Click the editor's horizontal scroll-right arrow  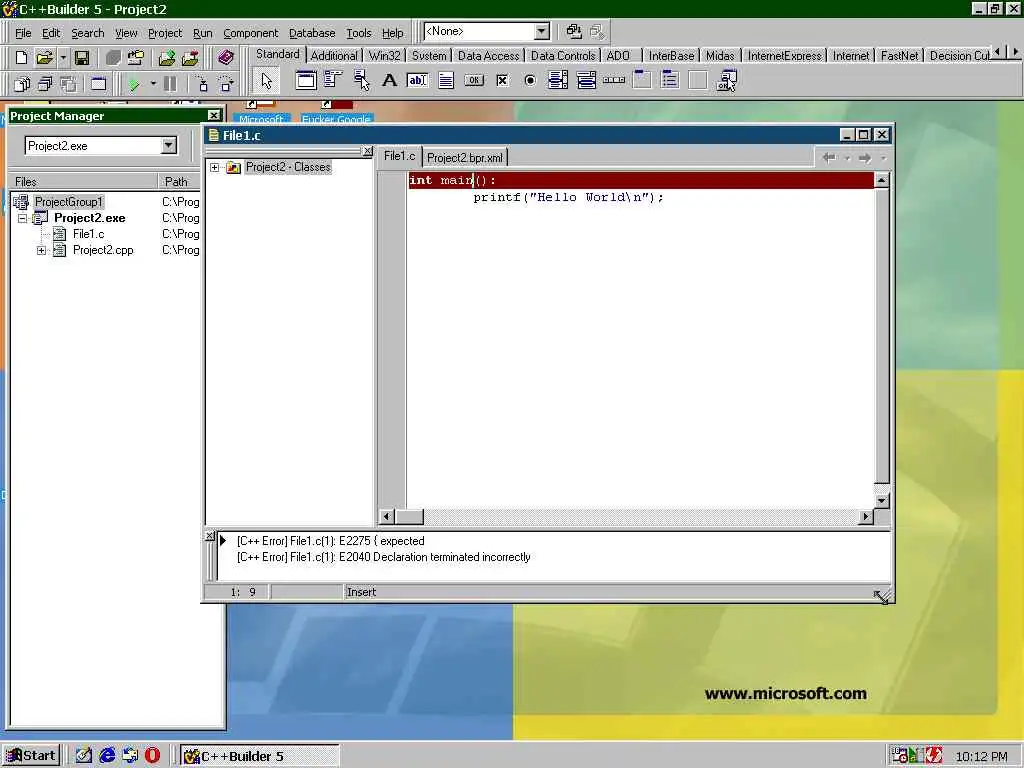tap(866, 517)
